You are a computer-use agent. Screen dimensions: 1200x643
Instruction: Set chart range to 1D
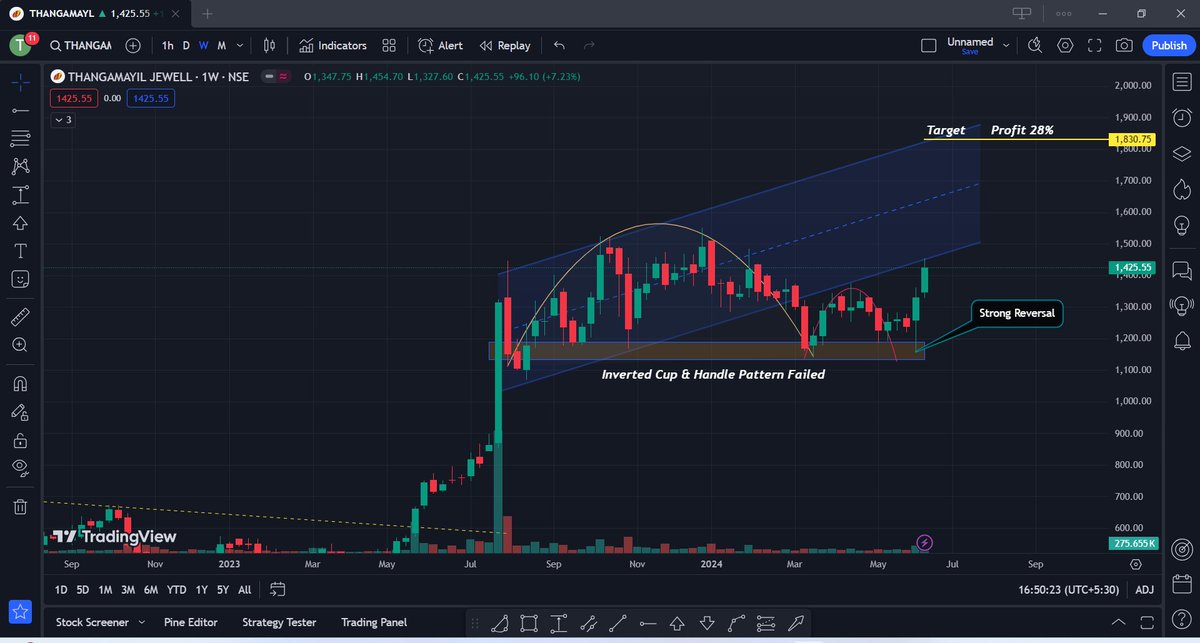pyautogui.click(x=61, y=590)
